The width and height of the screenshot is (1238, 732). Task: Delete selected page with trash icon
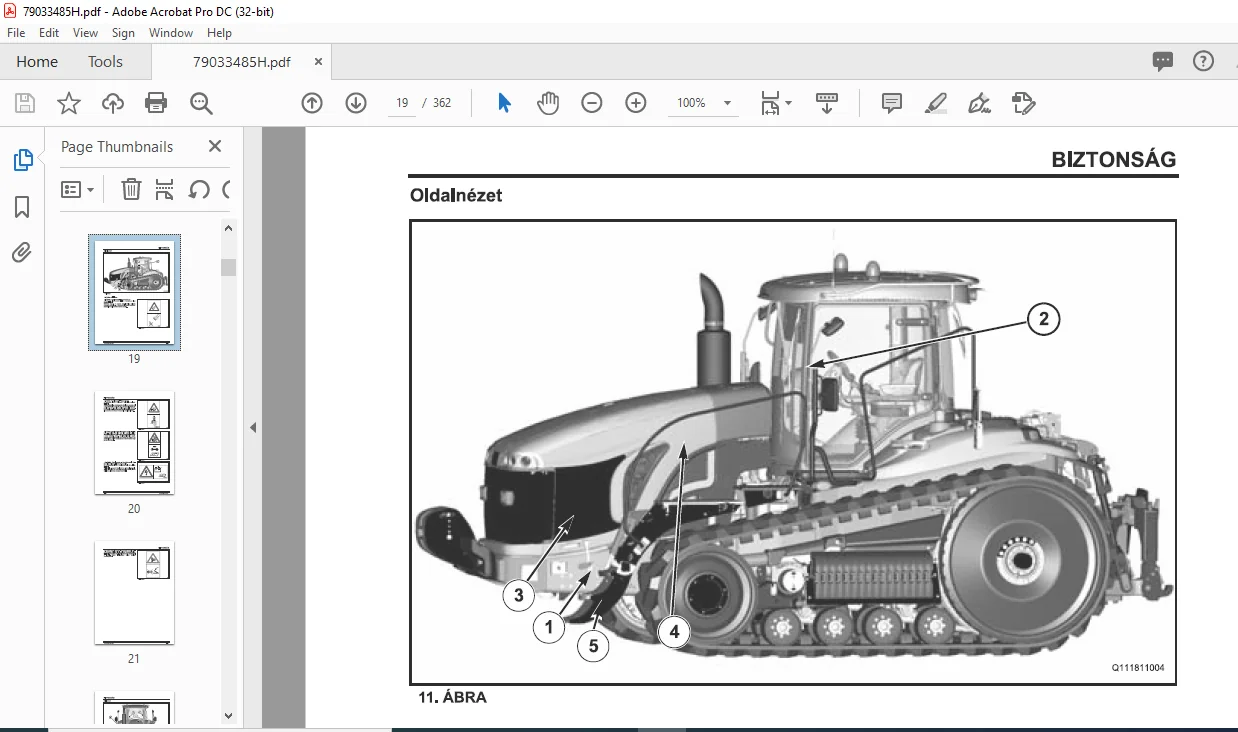point(131,189)
